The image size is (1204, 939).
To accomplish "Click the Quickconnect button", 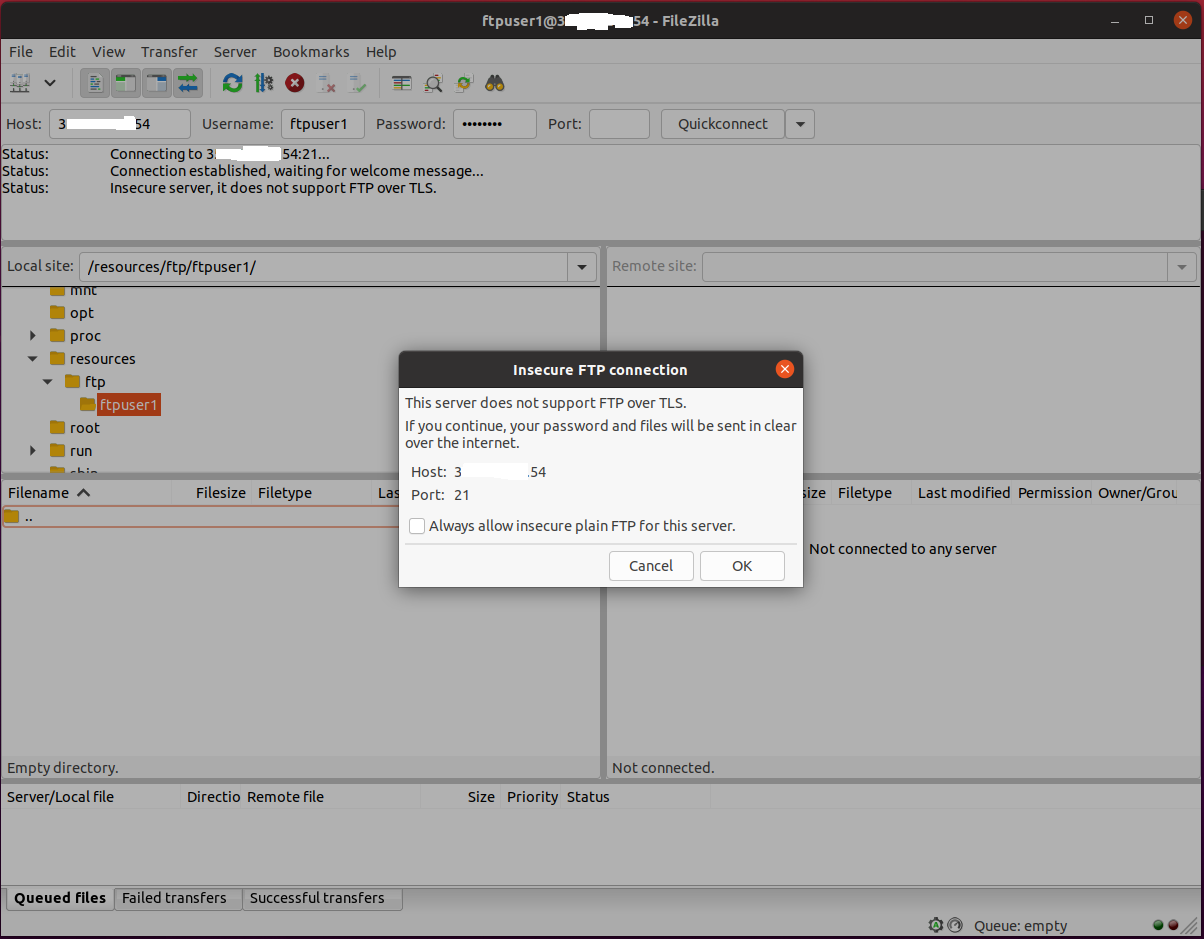I will pos(723,124).
